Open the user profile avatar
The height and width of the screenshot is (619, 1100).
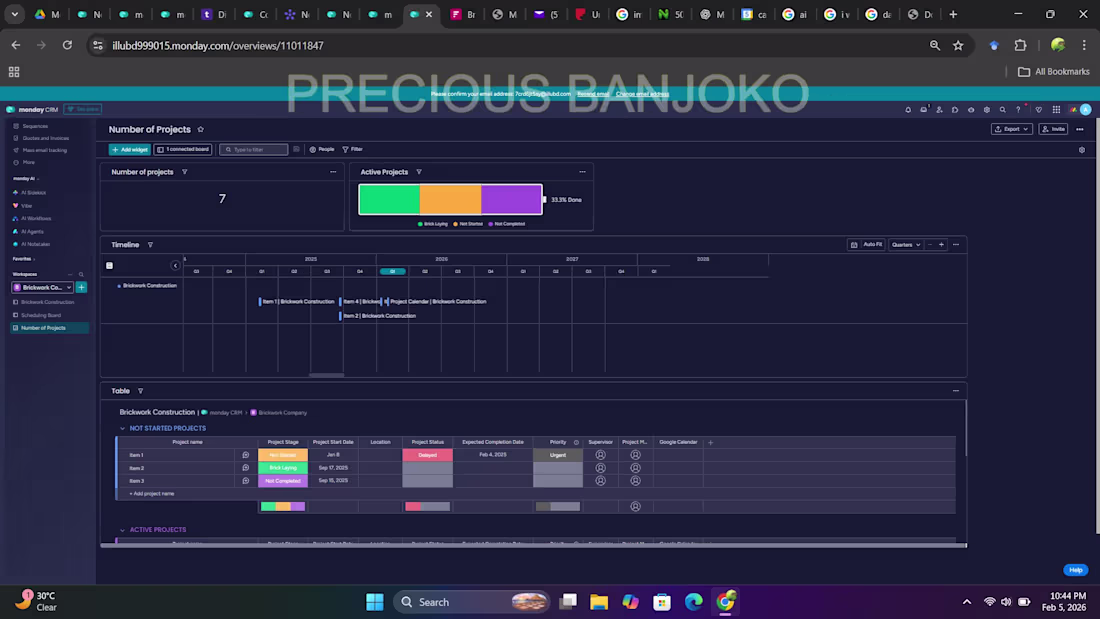(x=1085, y=109)
